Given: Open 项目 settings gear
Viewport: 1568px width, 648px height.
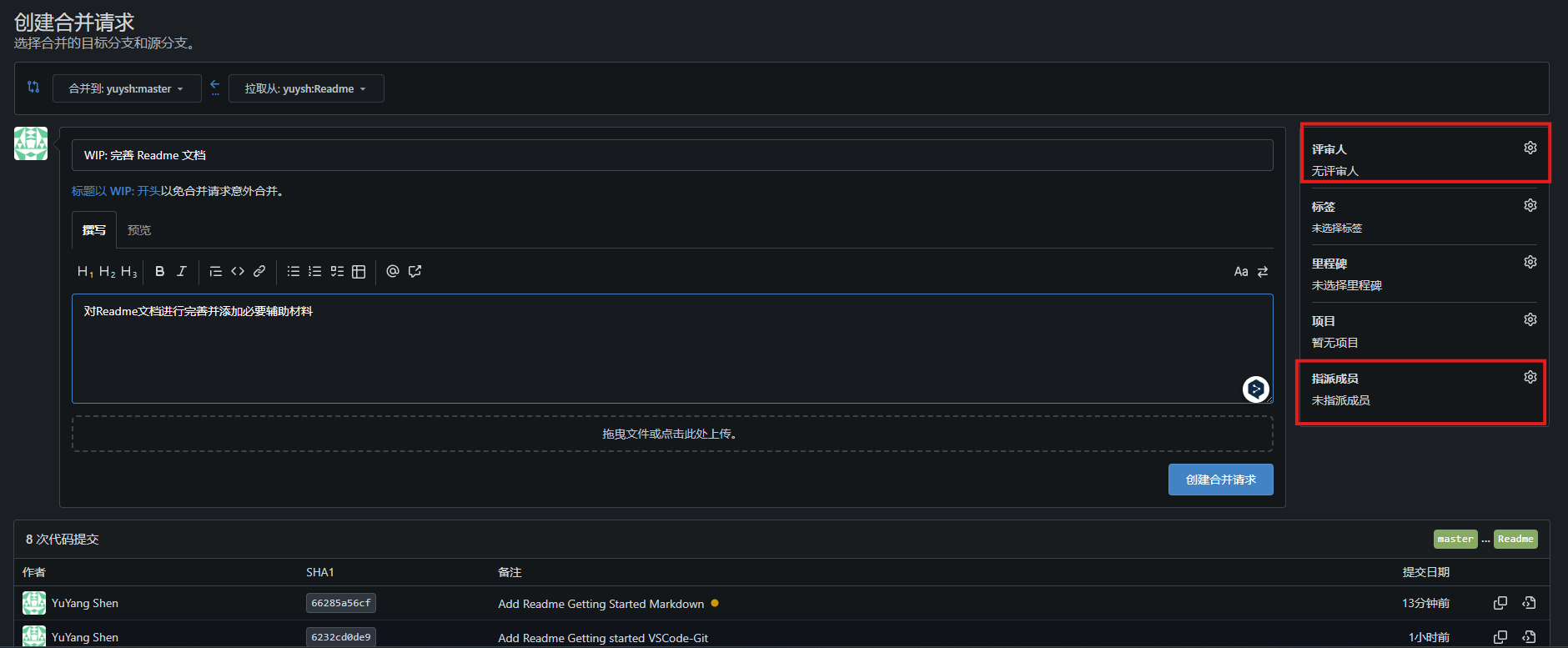Looking at the screenshot, I should pos(1530,319).
